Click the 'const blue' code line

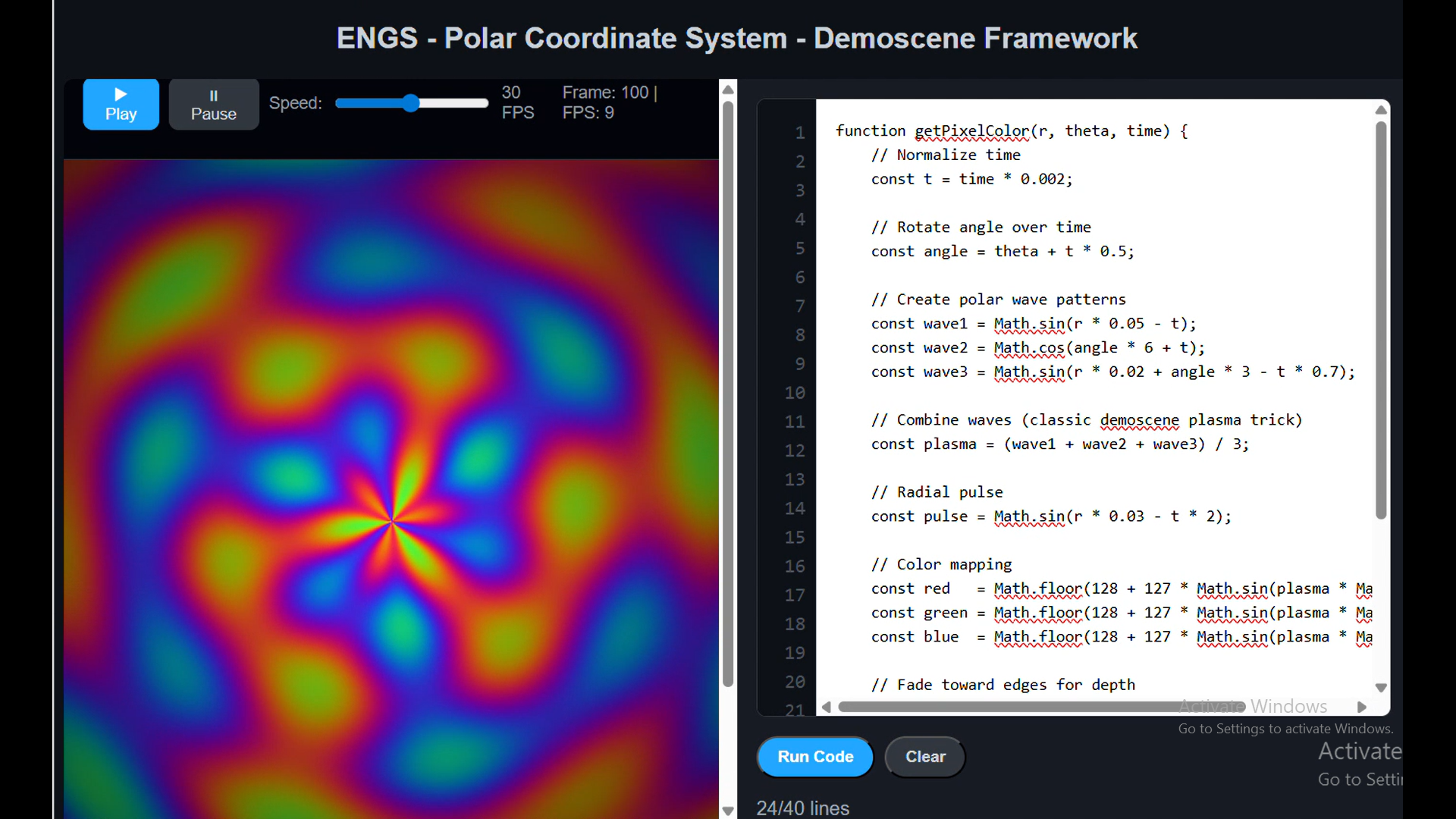(1122, 637)
